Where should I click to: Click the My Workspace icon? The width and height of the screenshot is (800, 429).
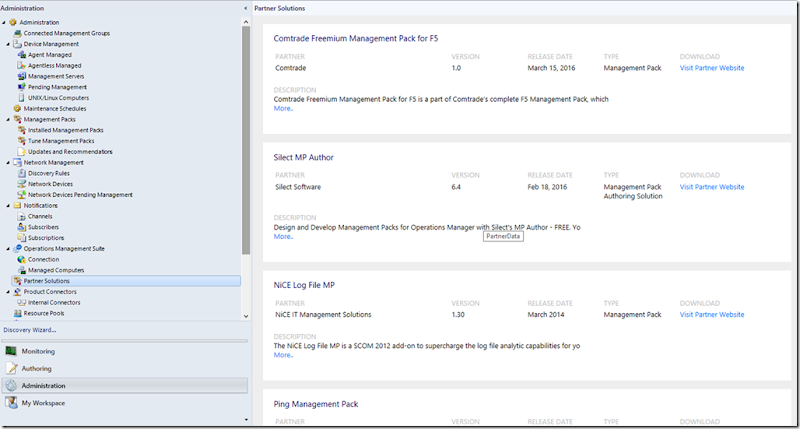(x=11, y=402)
